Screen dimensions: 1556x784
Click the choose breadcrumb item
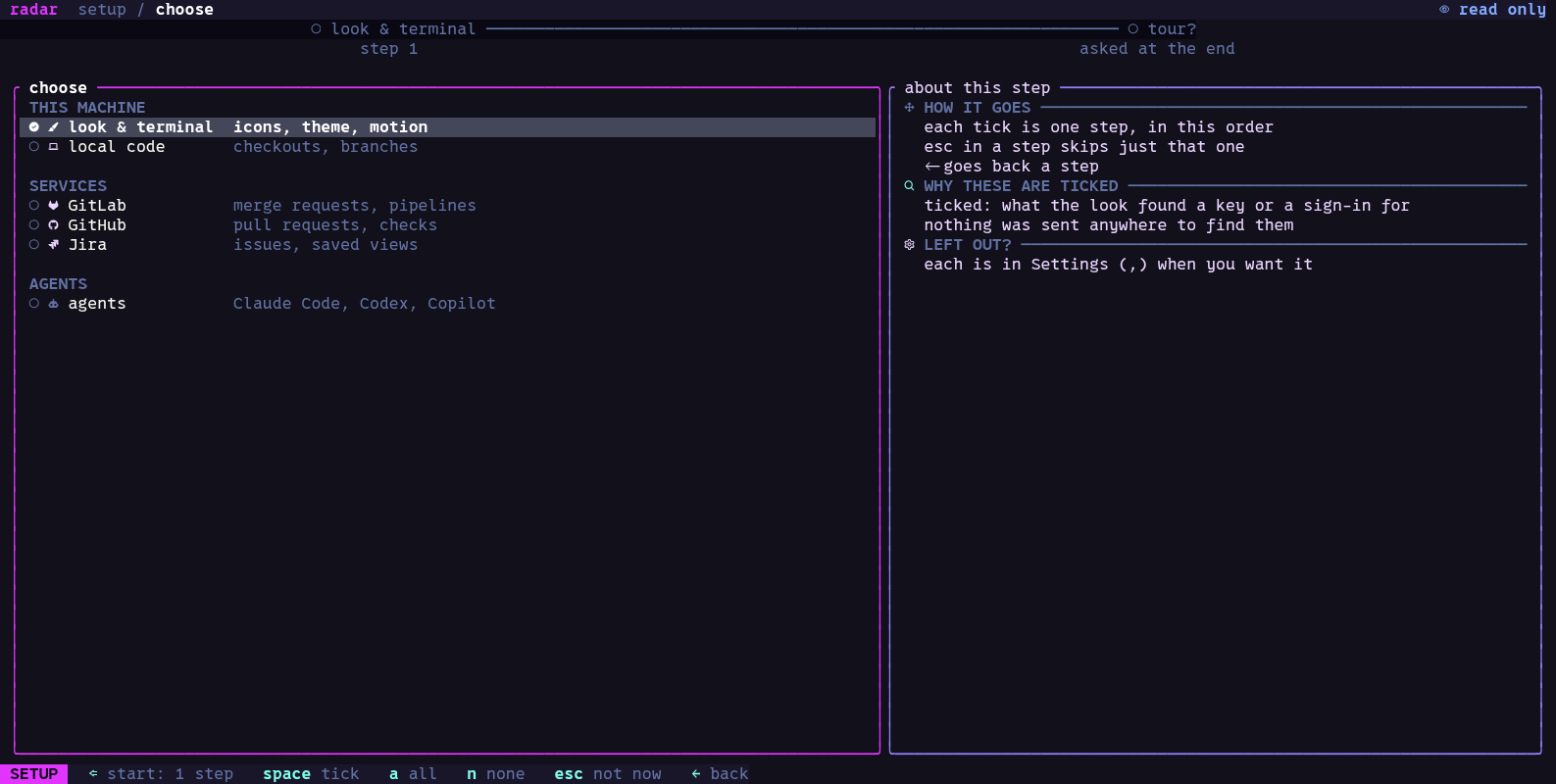[184, 10]
